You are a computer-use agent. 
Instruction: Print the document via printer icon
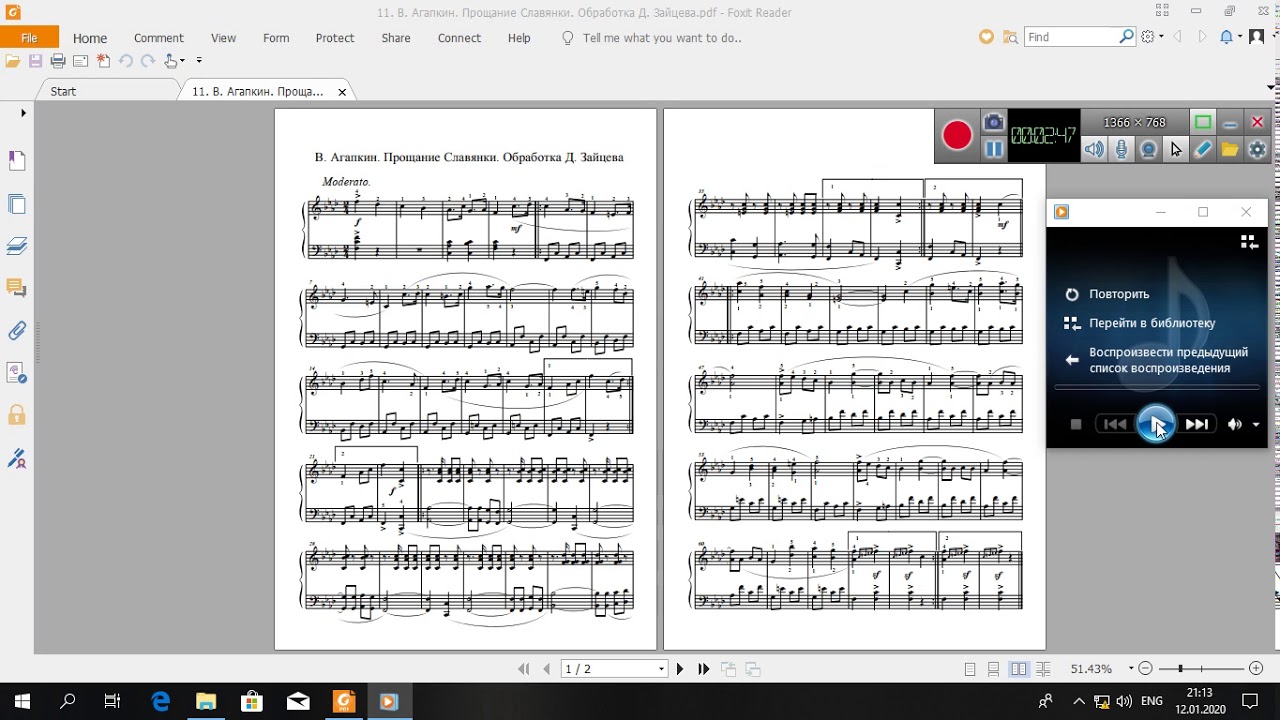58,61
